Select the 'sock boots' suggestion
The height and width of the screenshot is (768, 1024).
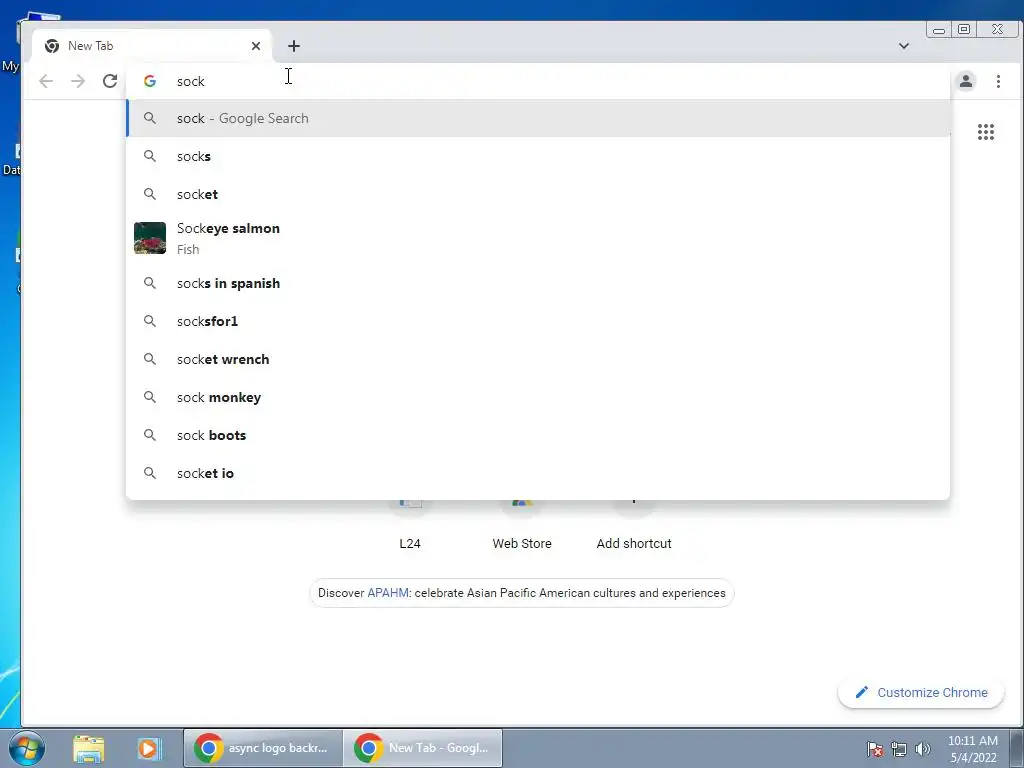(537, 434)
